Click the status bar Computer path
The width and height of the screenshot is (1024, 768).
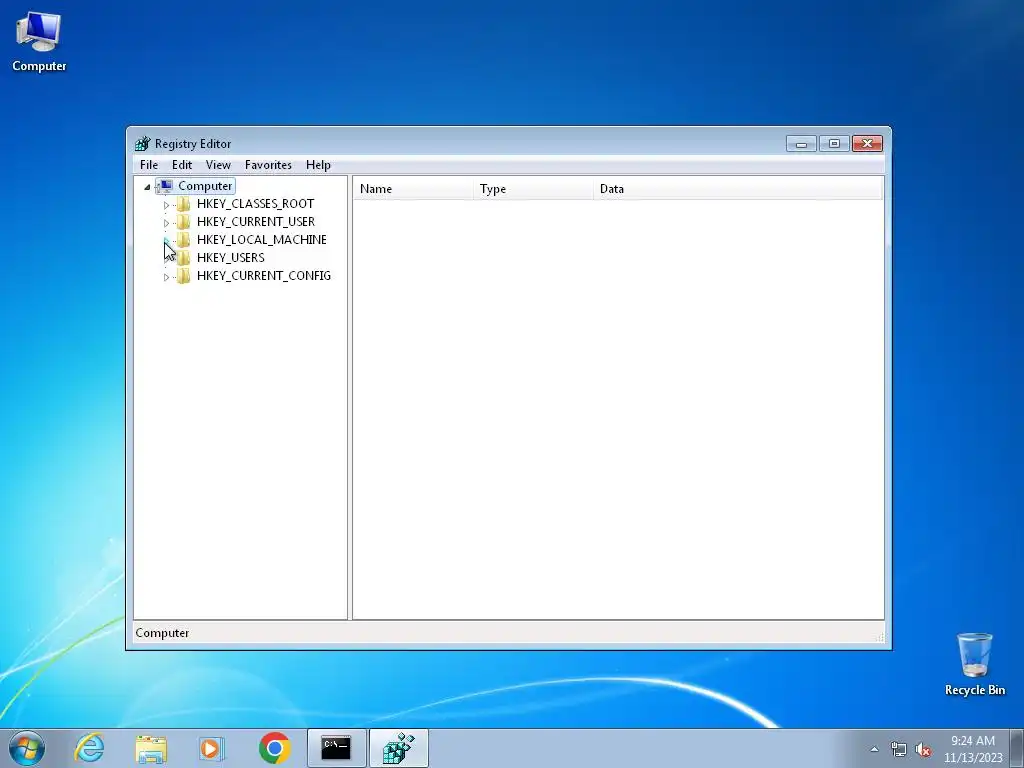click(x=162, y=633)
